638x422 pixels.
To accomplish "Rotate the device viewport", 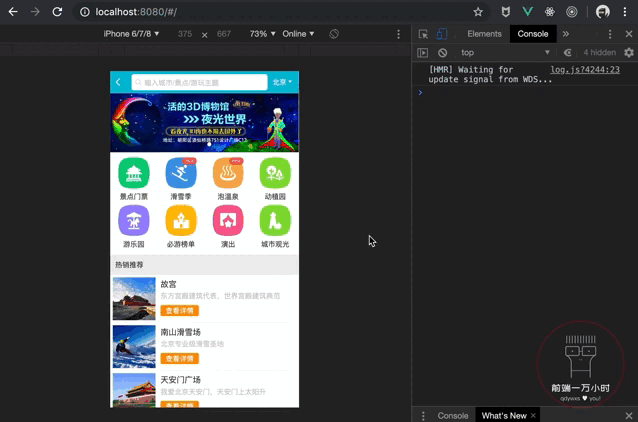I will coord(334,34).
